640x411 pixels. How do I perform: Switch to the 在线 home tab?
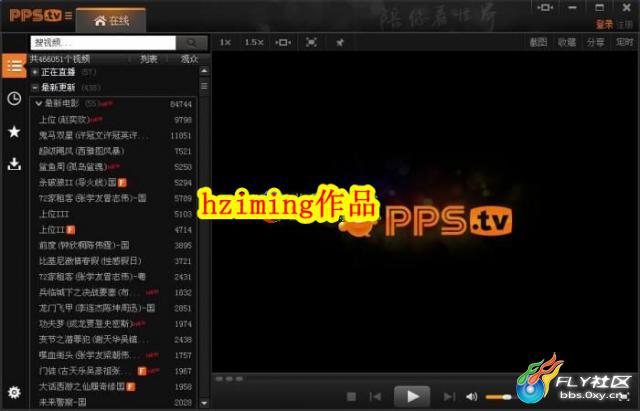tap(111, 20)
